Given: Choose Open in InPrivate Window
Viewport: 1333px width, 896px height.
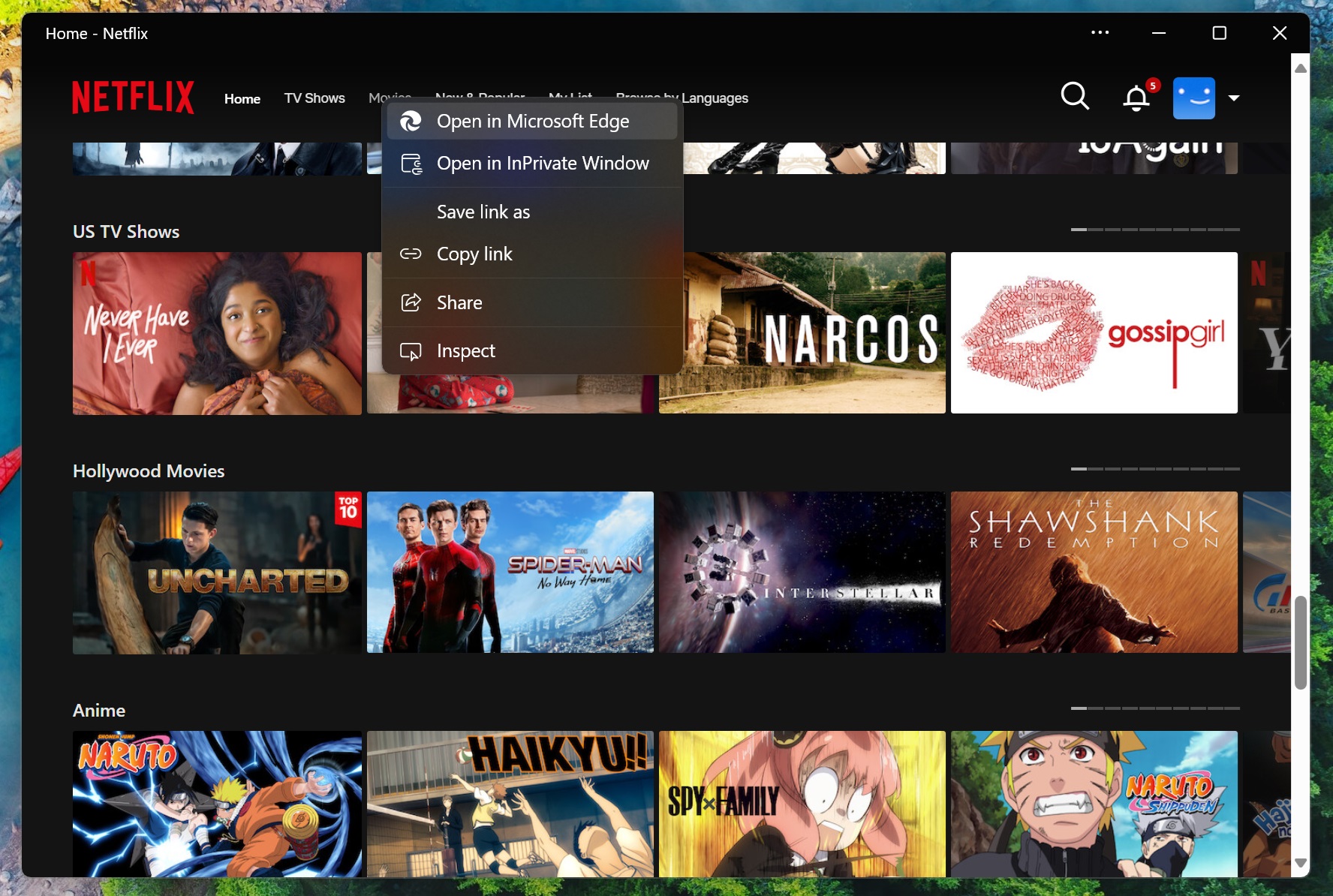Looking at the screenshot, I should tap(543, 163).
